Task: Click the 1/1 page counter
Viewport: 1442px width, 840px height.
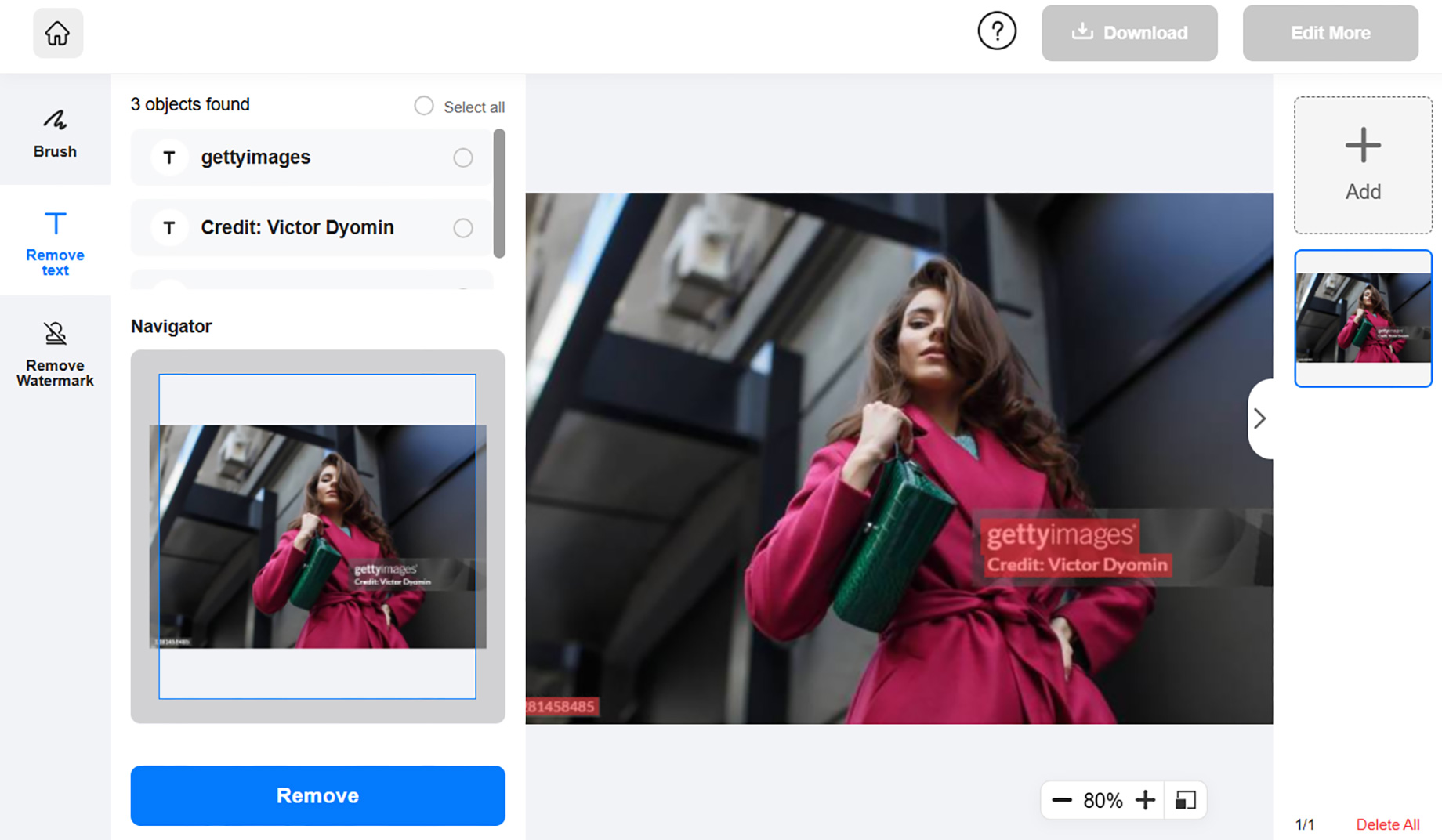Action: coord(1305,824)
